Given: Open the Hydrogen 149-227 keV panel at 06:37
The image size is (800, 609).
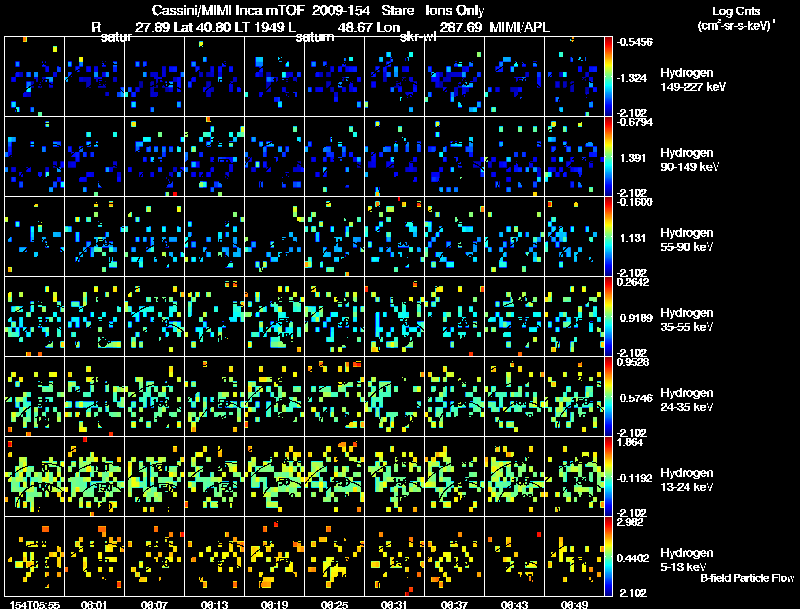Looking at the screenshot, I should (x=455, y=77).
